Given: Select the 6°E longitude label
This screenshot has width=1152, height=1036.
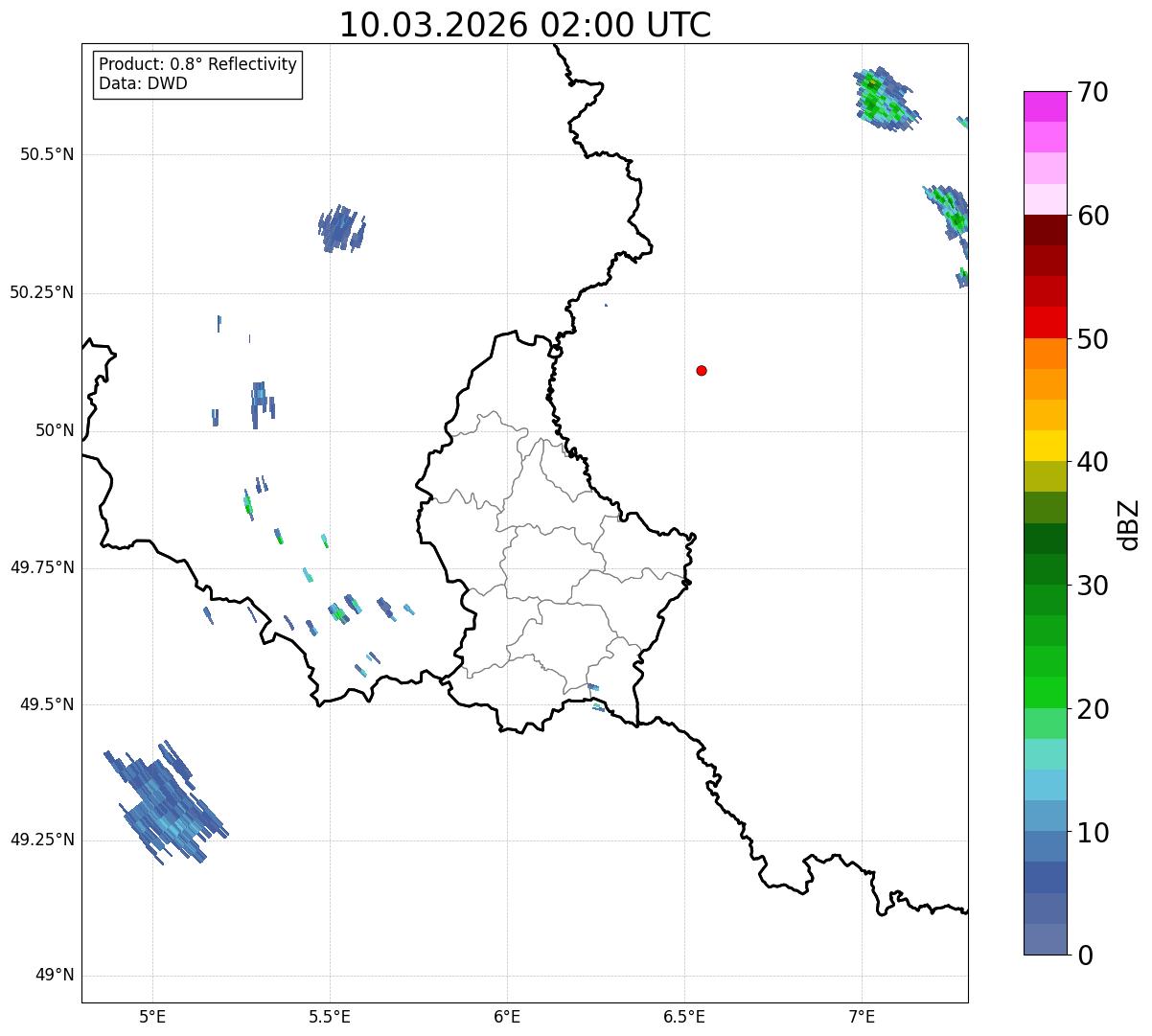Looking at the screenshot, I should point(507,1016).
